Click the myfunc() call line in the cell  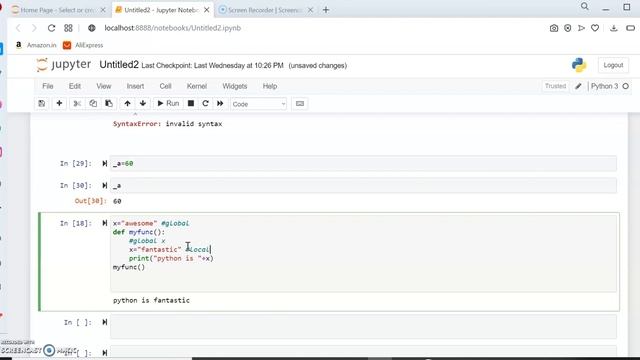click(129, 267)
